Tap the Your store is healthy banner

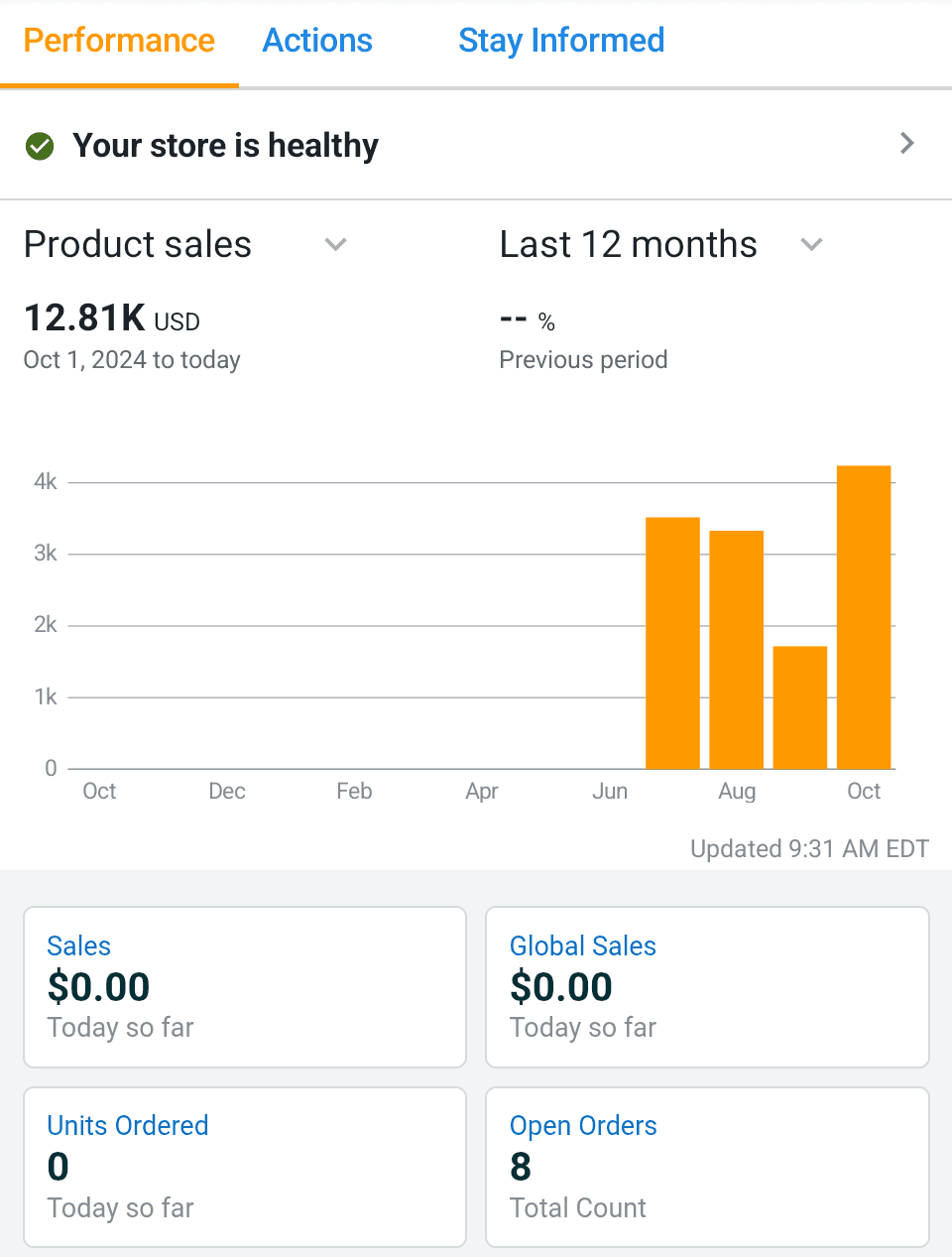[x=226, y=146]
